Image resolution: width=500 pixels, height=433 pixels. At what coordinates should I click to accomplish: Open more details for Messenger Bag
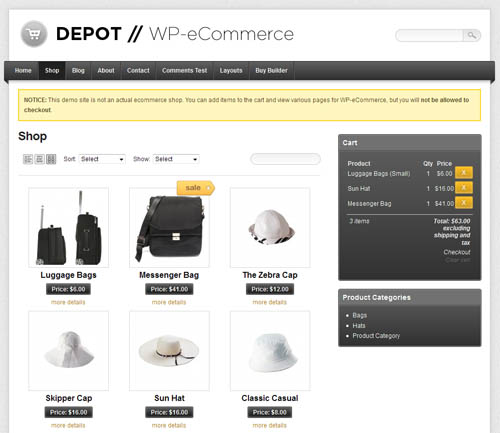[169, 302]
